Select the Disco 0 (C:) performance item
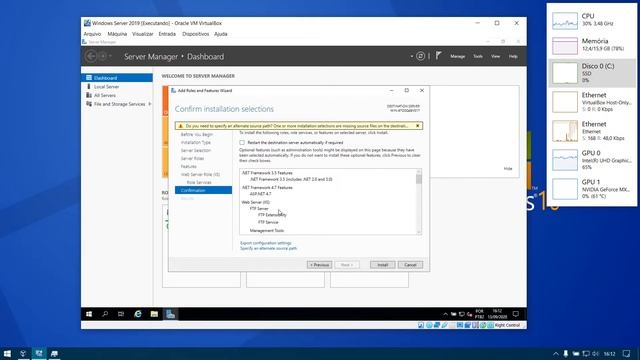The height and width of the screenshot is (360, 640). (592, 73)
